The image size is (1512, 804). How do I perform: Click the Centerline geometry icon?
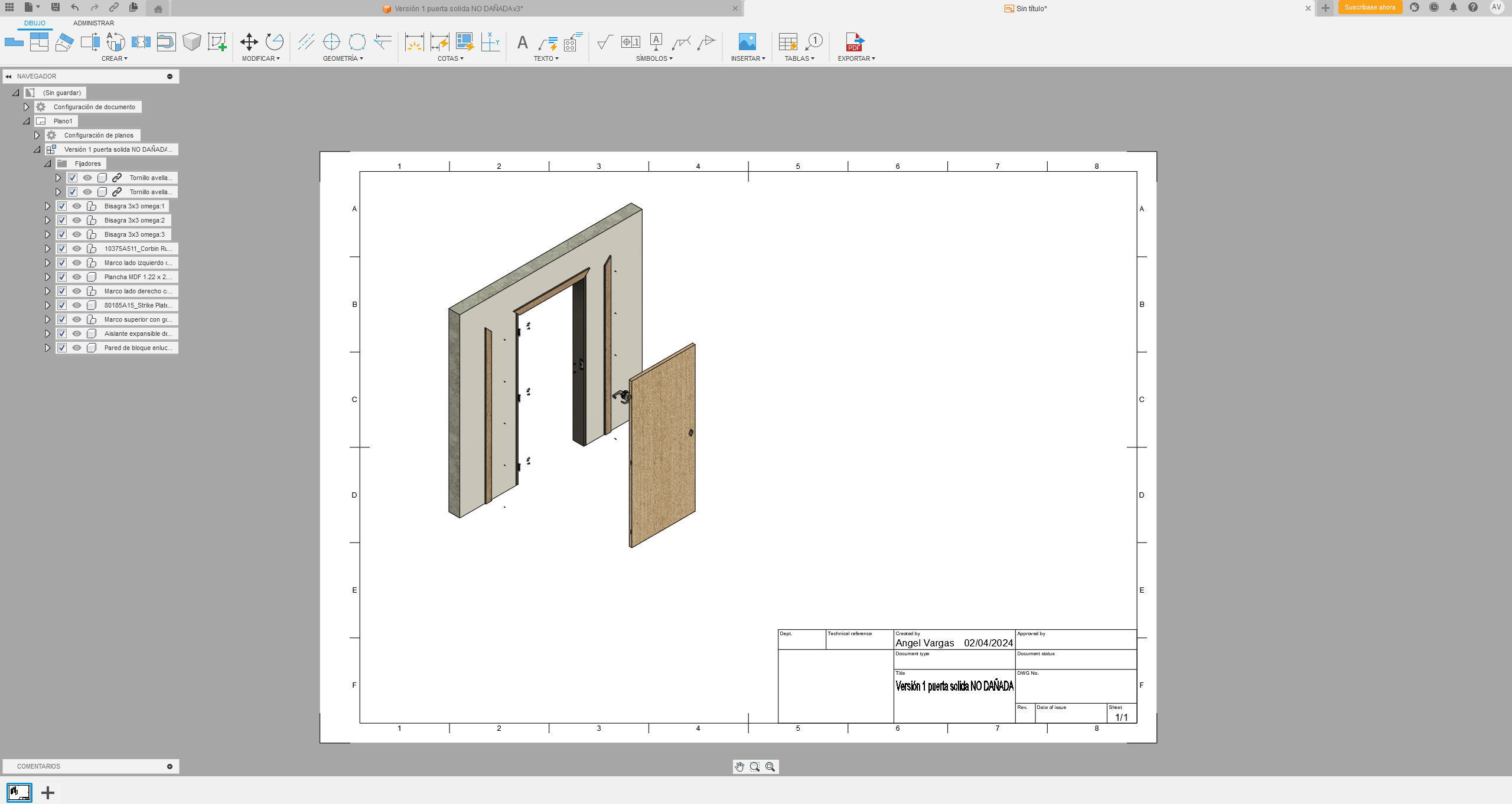306,42
